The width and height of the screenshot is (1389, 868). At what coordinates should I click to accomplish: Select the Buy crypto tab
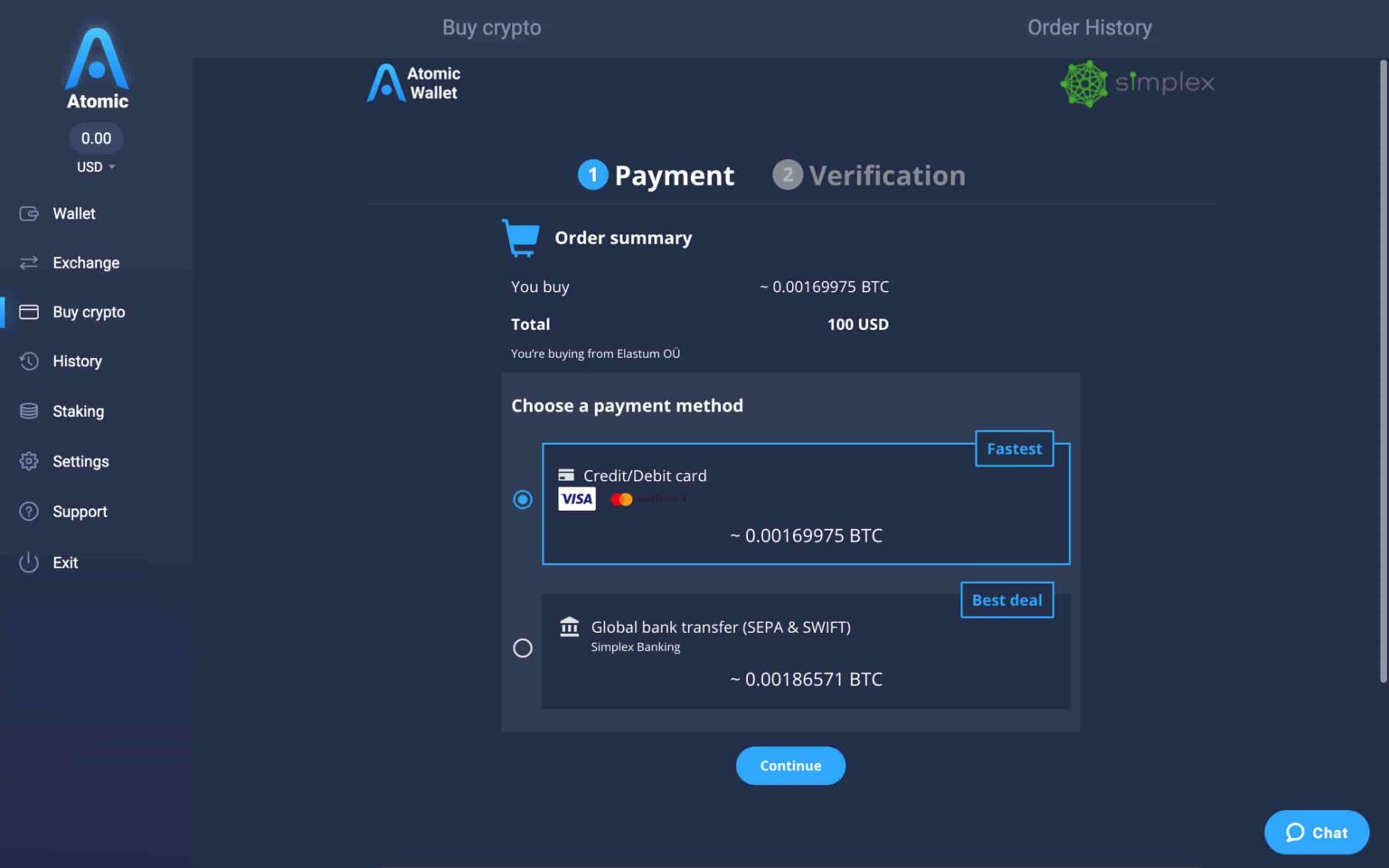point(491,27)
